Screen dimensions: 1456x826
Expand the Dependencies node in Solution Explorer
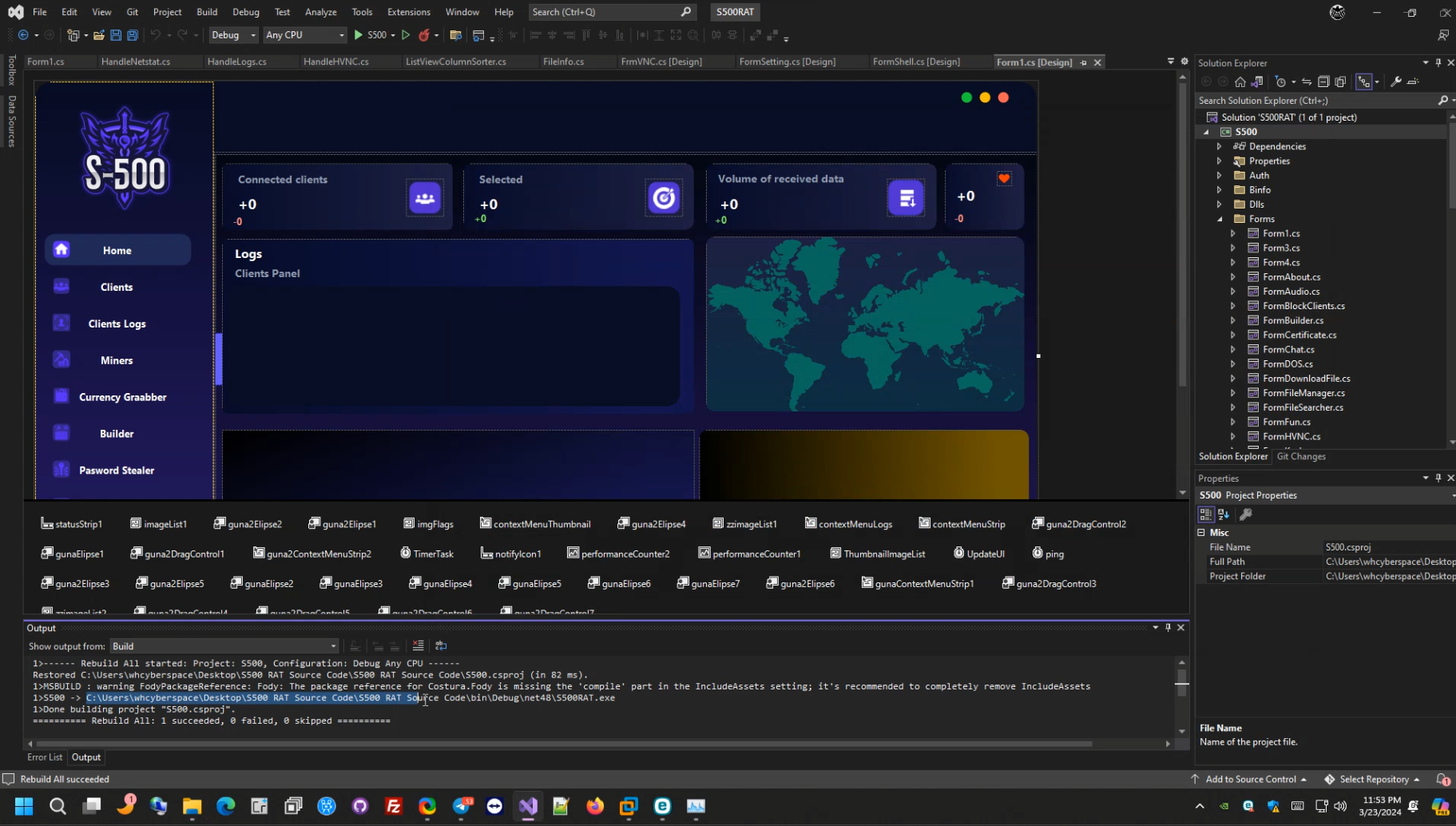click(1219, 146)
